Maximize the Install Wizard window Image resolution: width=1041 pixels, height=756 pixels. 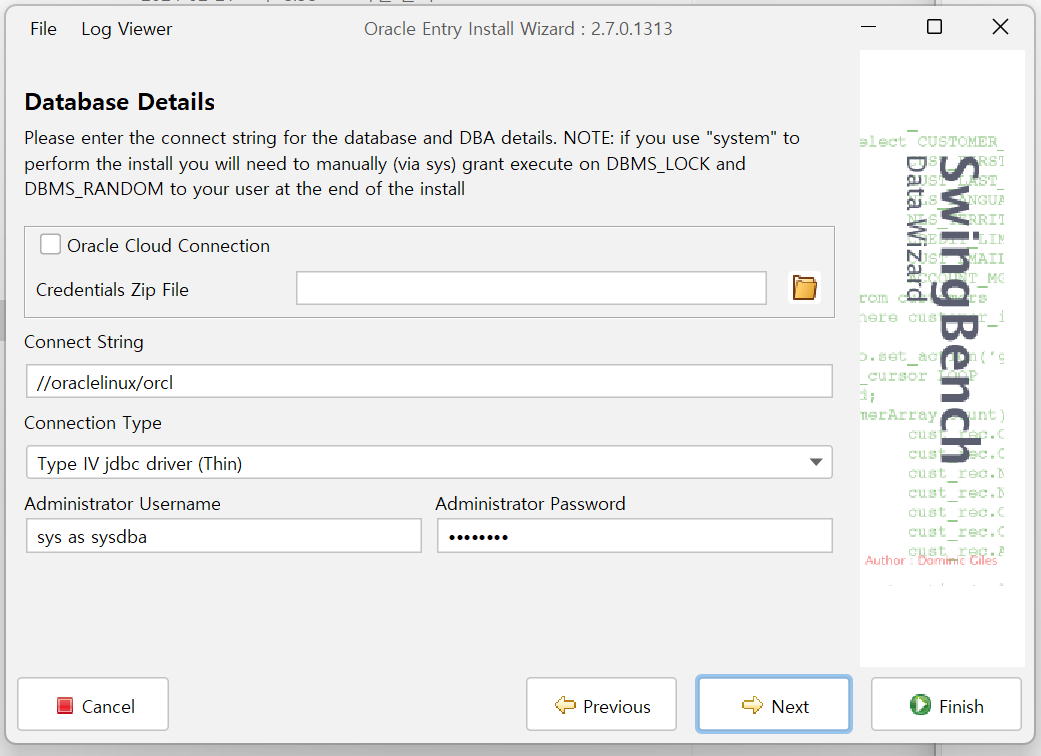pyautogui.click(x=934, y=27)
